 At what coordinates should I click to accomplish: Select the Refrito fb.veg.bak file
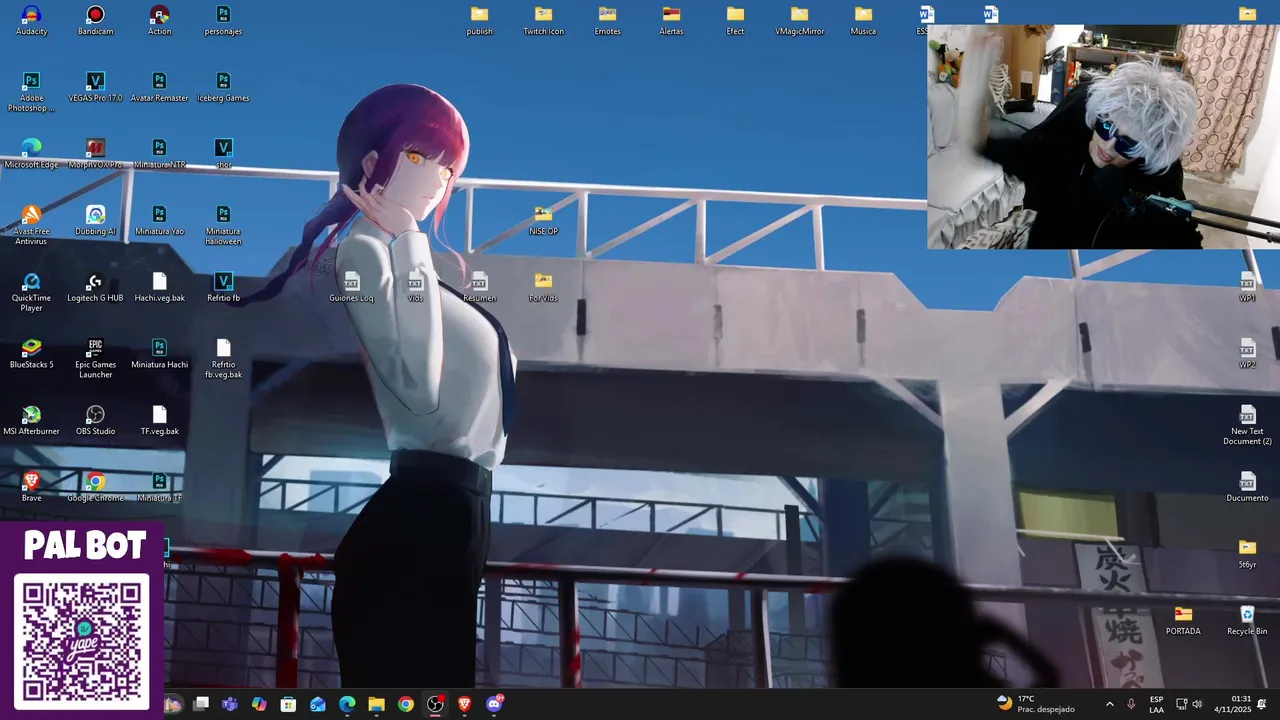(223, 358)
